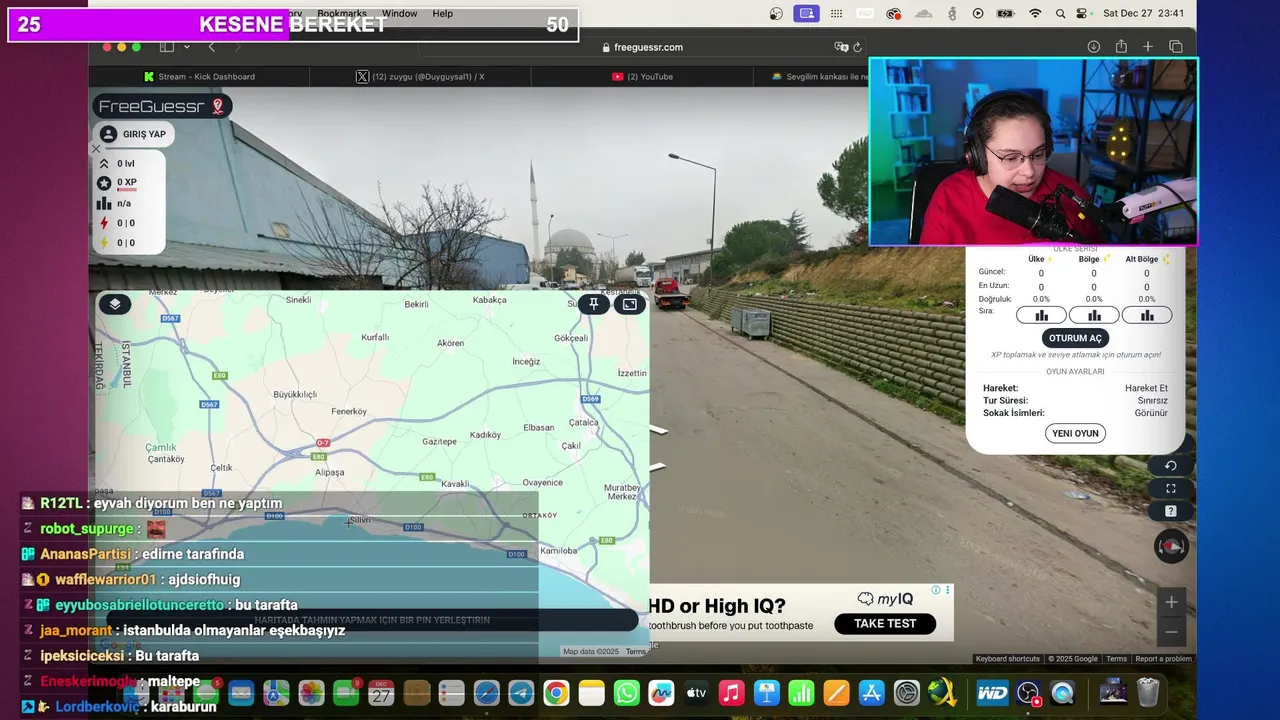The image size is (1280, 720).
Task: Click the OTURUM AÇ button
Action: pyautogui.click(x=1075, y=338)
